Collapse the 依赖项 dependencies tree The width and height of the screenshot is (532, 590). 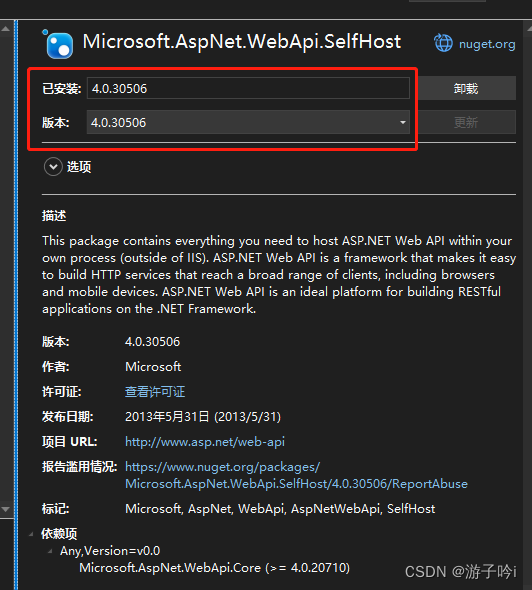click(31, 534)
